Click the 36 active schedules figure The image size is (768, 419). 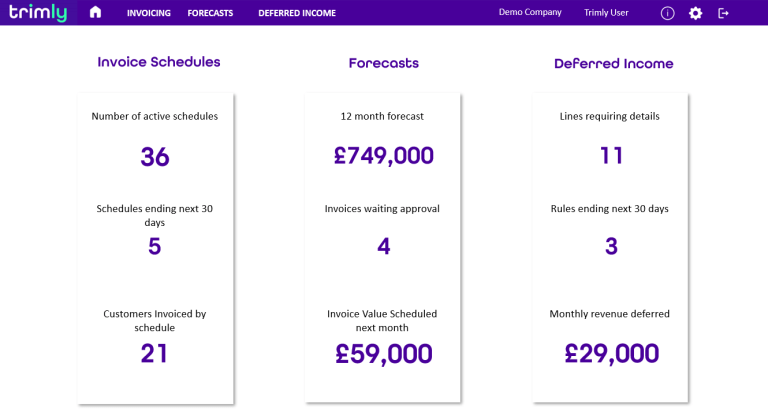point(155,157)
